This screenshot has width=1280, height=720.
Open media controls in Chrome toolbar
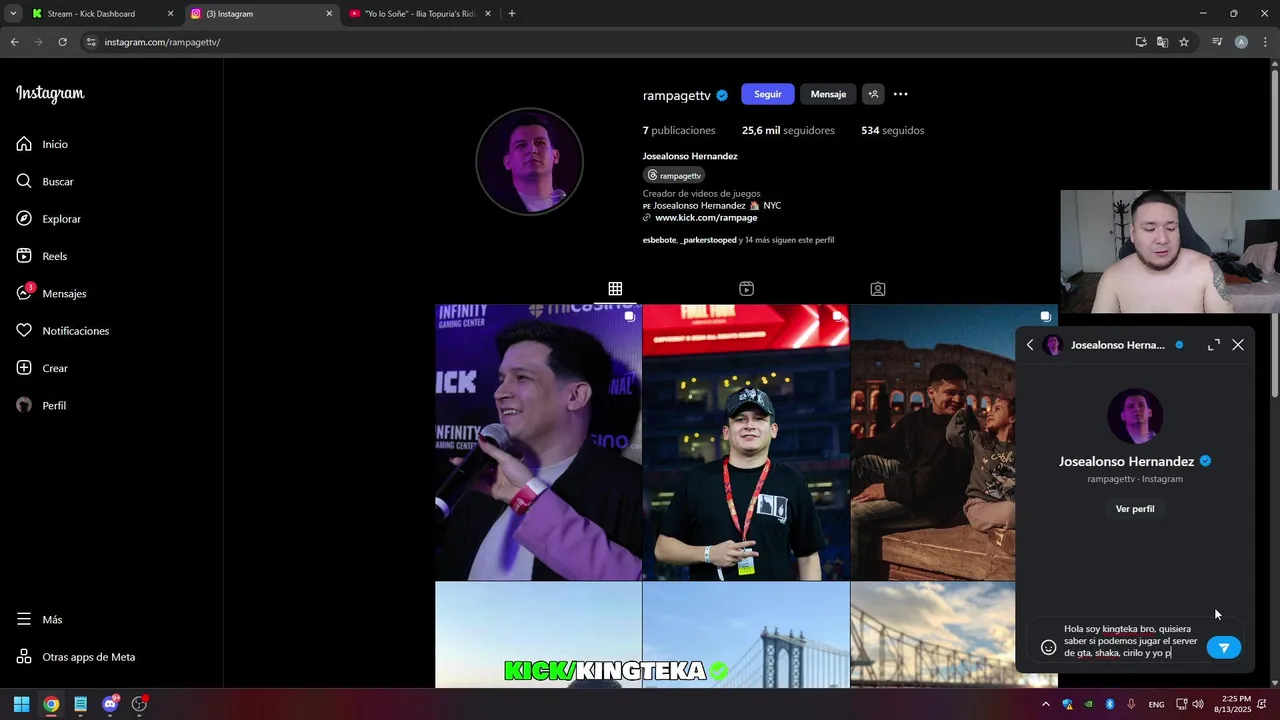1217,42
